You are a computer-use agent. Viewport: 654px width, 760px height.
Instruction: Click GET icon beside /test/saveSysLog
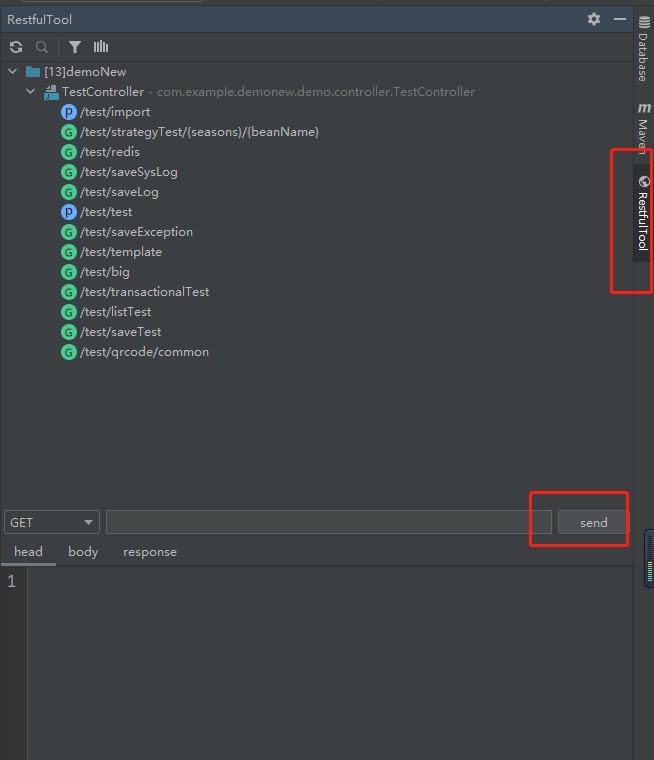pos(69,172)
